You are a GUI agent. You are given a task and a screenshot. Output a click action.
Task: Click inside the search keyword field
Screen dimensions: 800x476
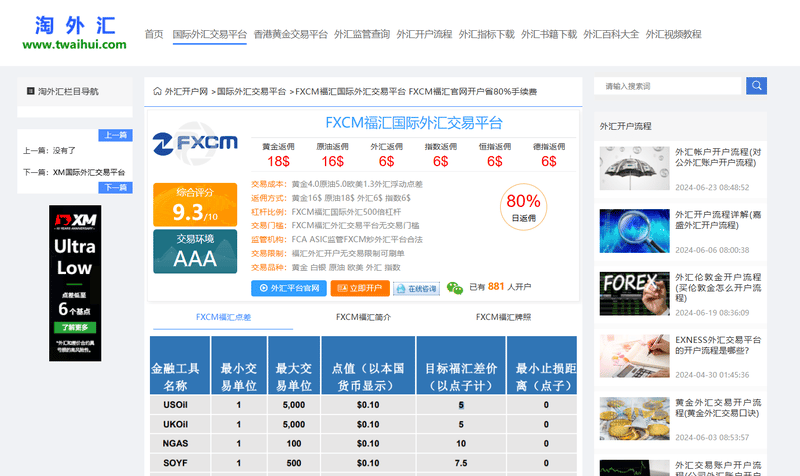click(667, 86)
